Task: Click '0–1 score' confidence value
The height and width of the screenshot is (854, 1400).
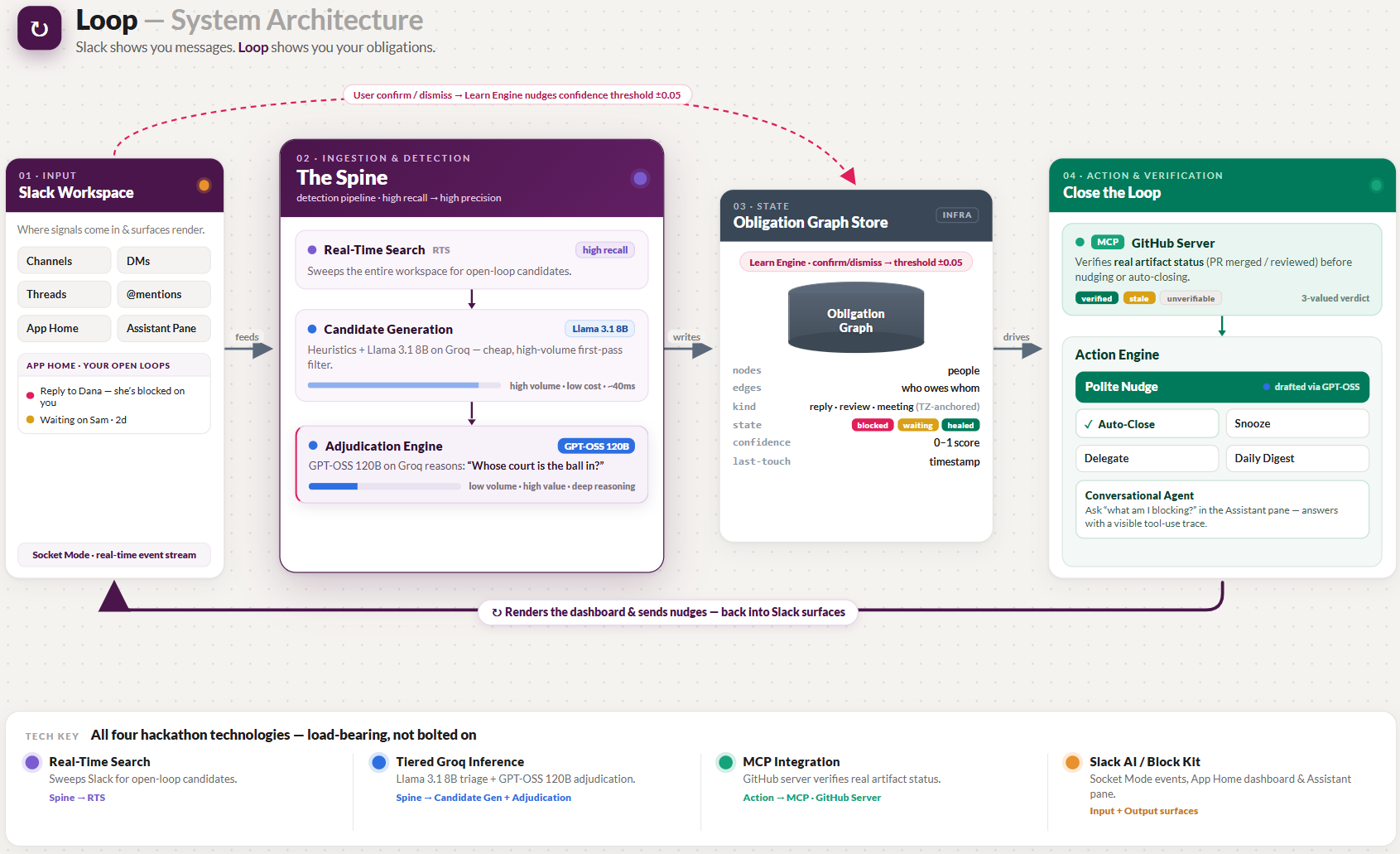Action: [957, 442]
